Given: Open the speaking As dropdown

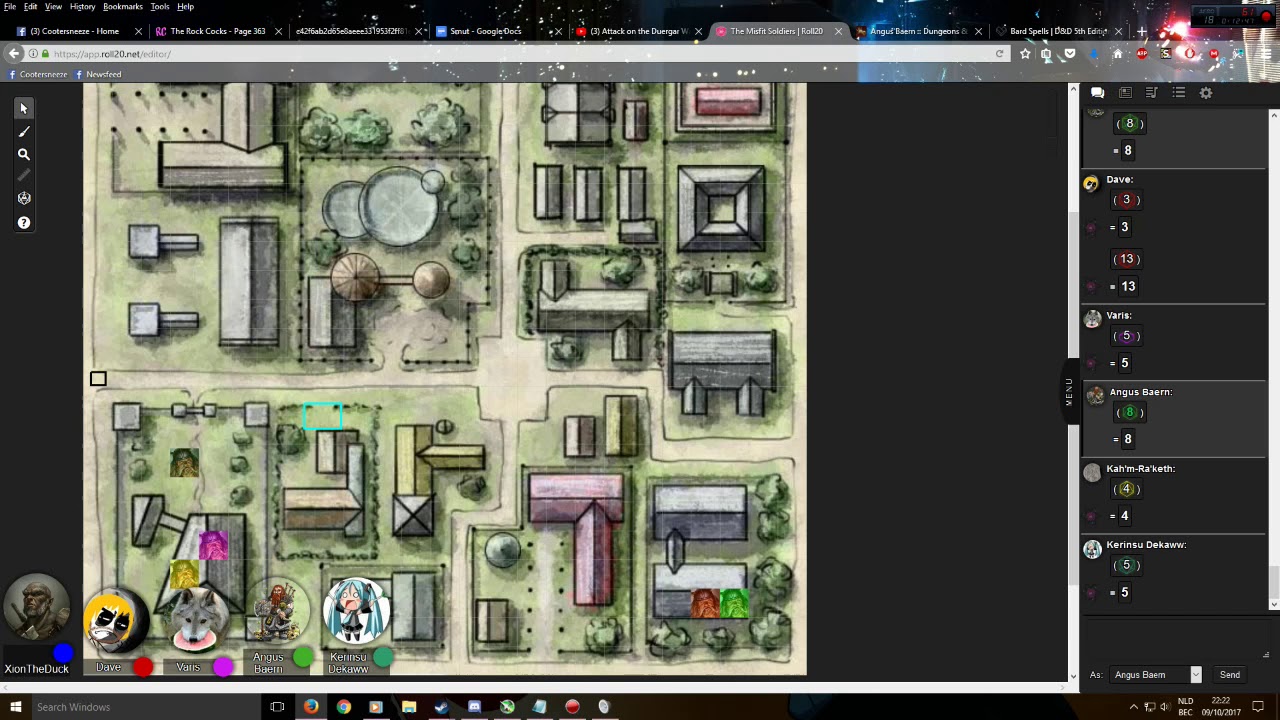Looking at the screenshot, I should (1155, 675).
